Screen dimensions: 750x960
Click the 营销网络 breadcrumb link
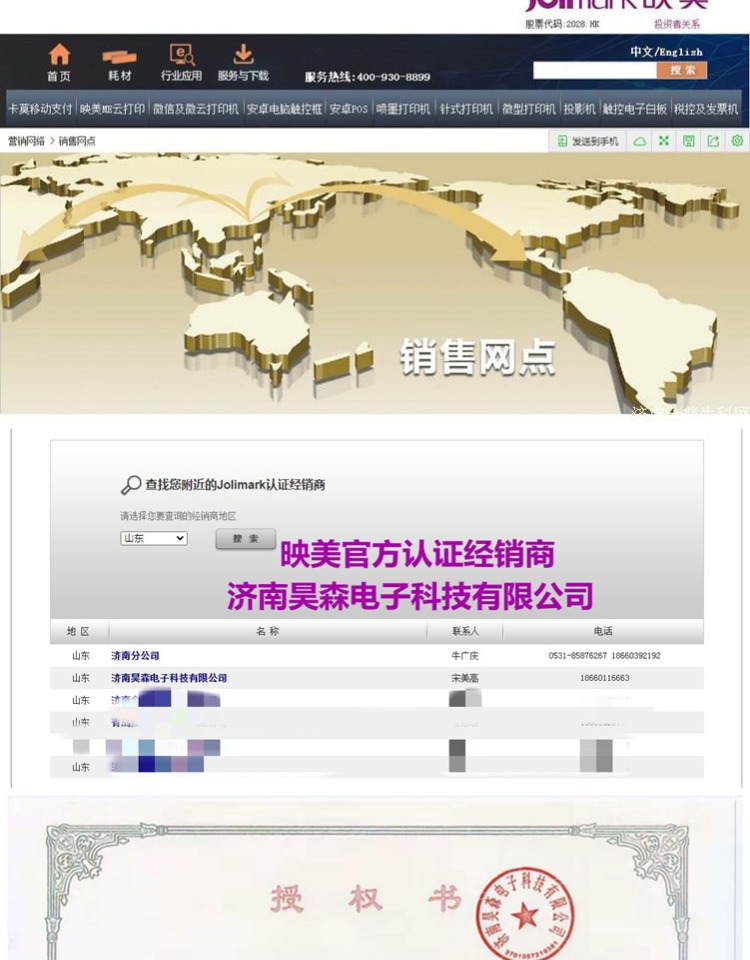[x=26, y=141]
